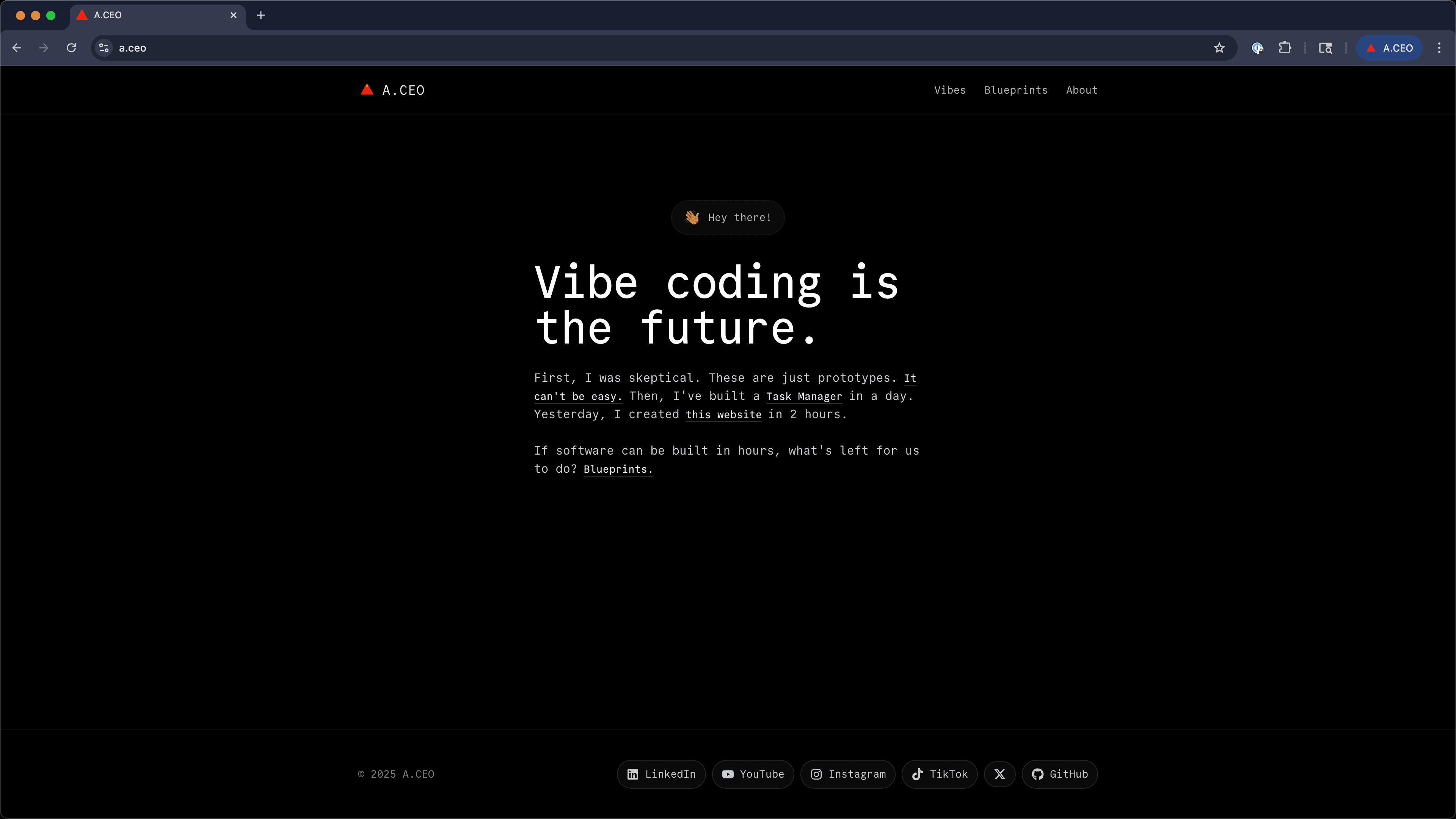The image size is (1456, 819).
Task: Click the X social icon
Action: pyautogui.click(x=999, y=774)
